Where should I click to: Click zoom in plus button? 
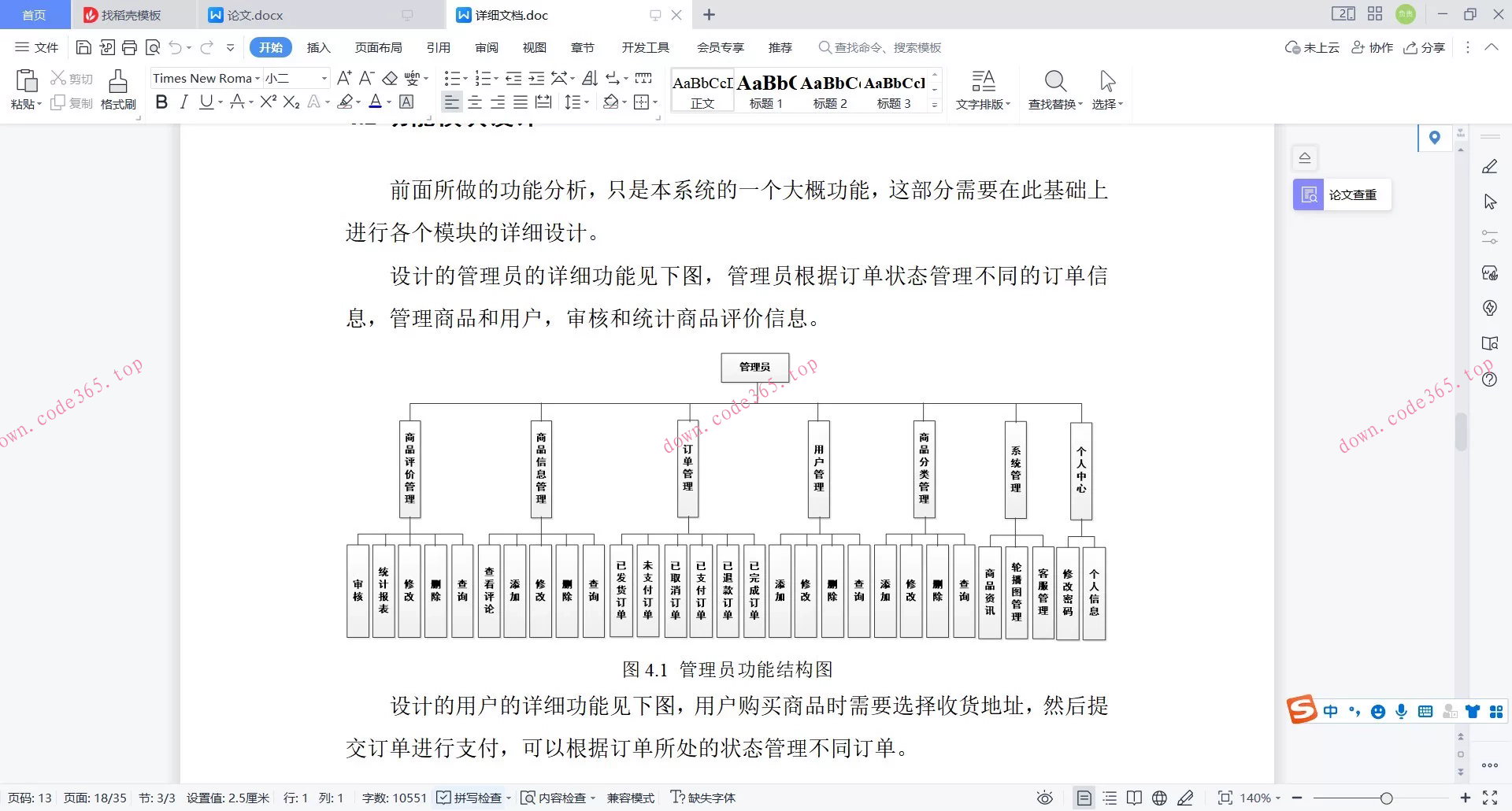(x=1465, y=798)
